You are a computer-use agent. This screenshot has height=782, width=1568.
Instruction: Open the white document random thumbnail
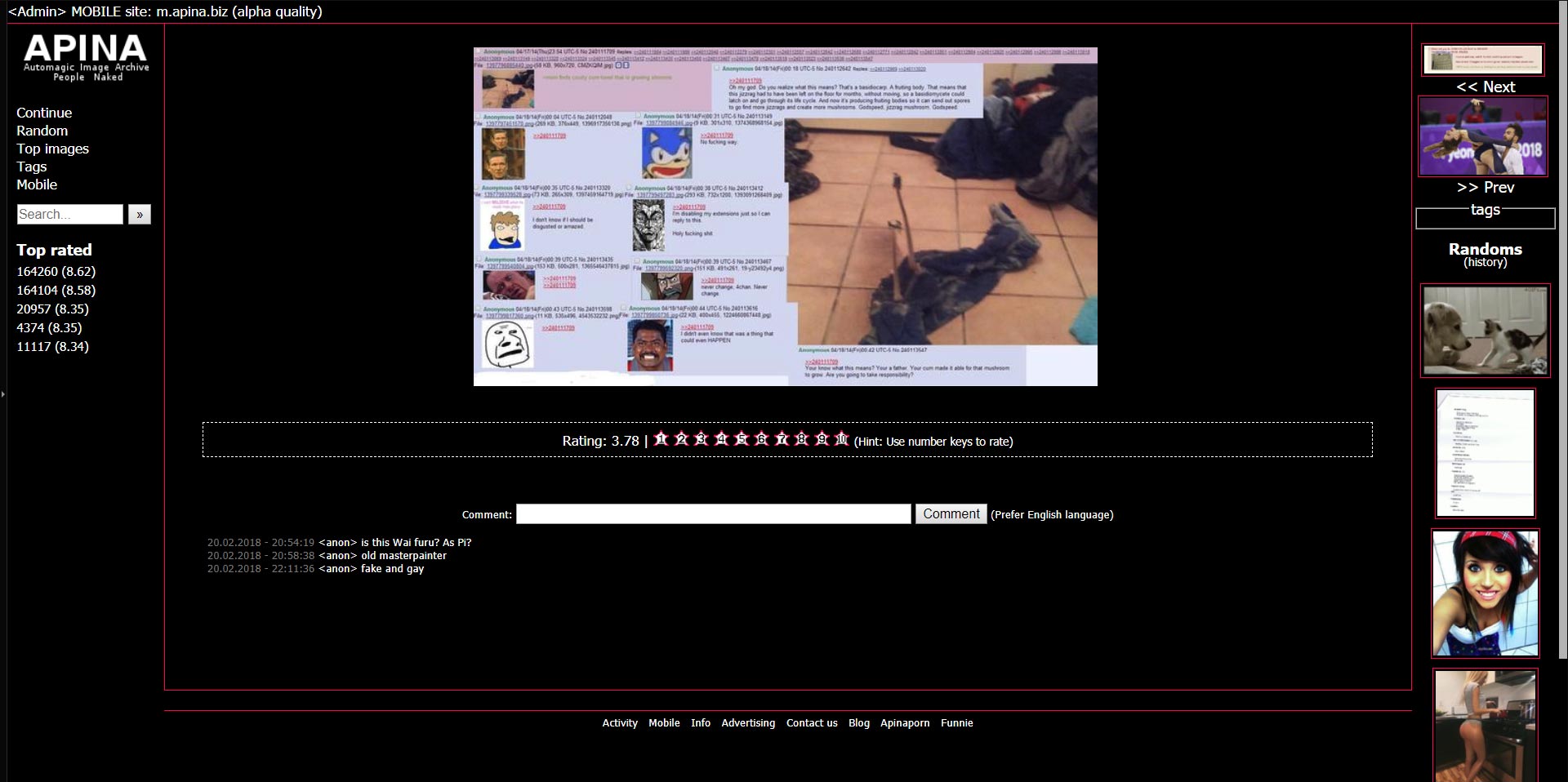tap(1486, 453)
